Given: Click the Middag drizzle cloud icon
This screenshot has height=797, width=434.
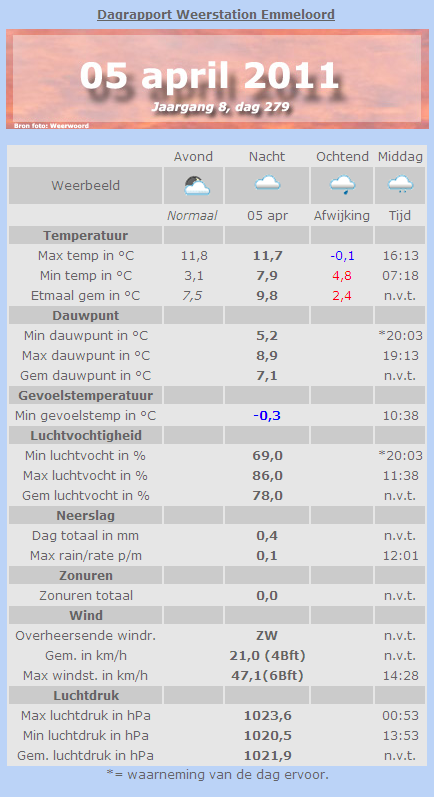Looking at the screenshot, I should pyautogui.click(x=400, y=185).
